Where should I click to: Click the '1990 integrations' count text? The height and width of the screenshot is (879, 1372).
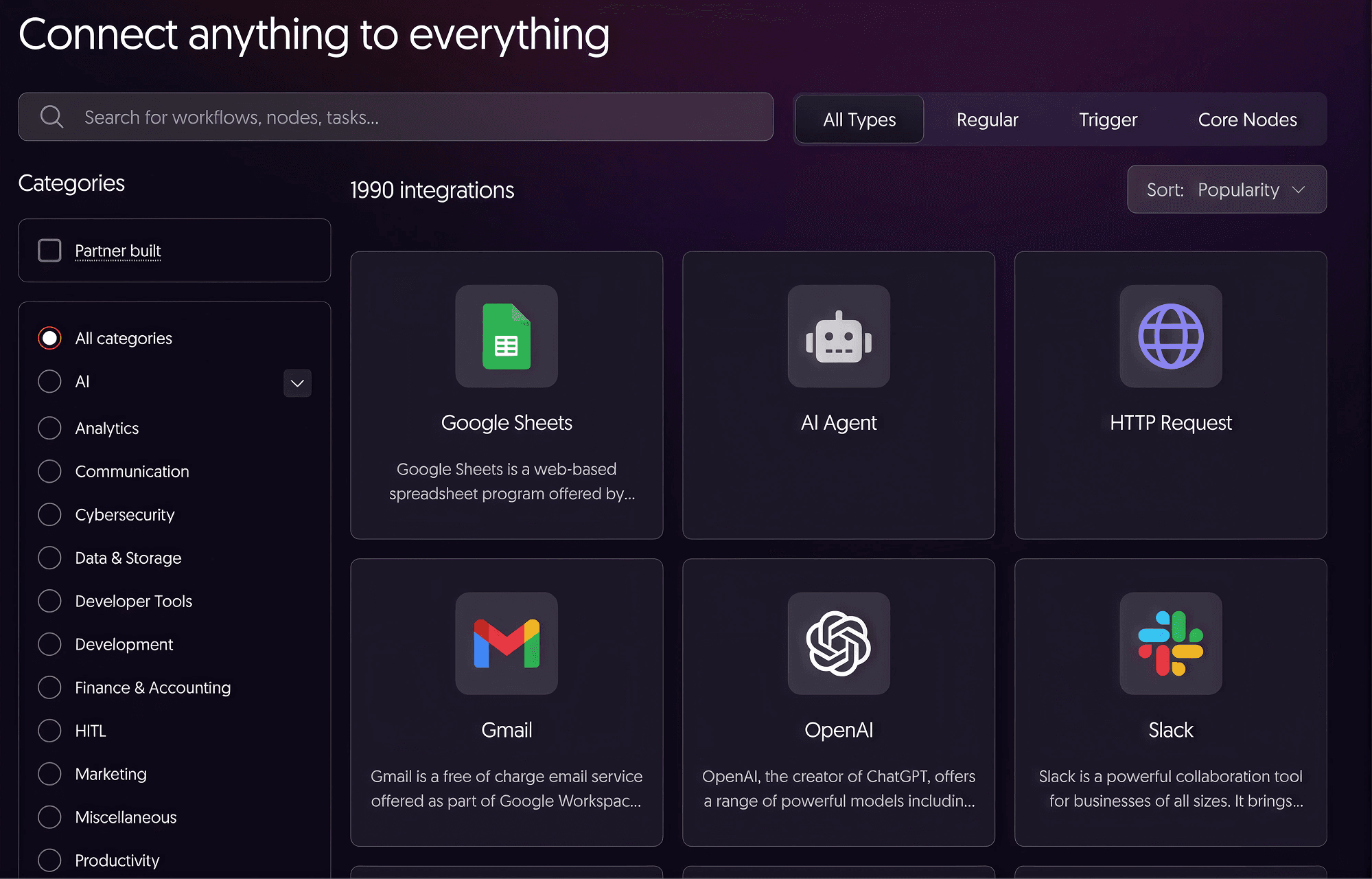click(x=432, y=190)
